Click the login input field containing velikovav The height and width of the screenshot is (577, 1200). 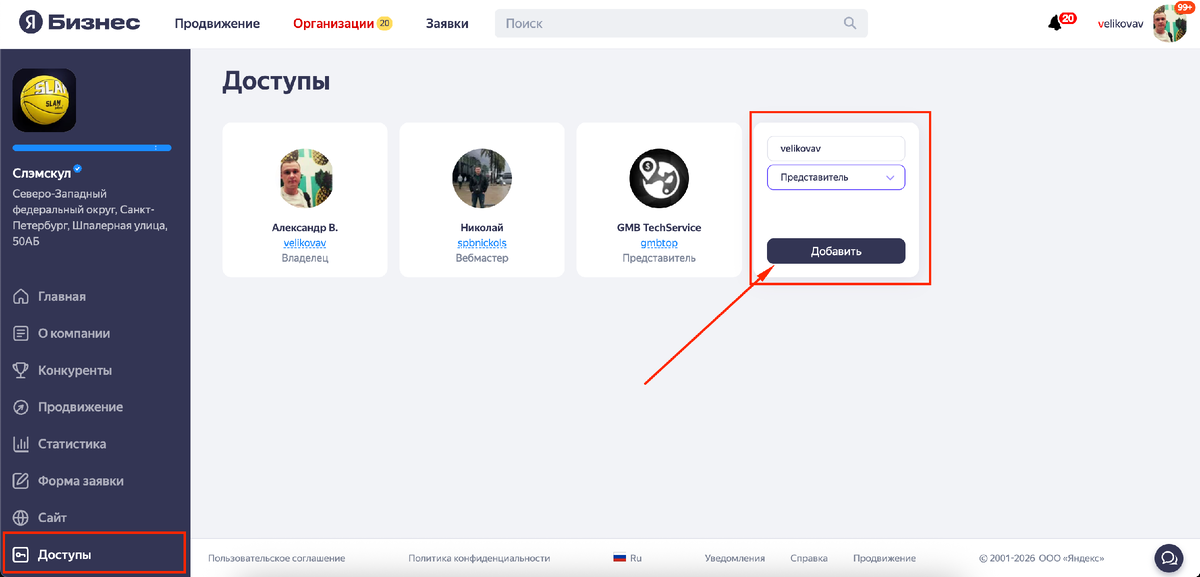836,148
